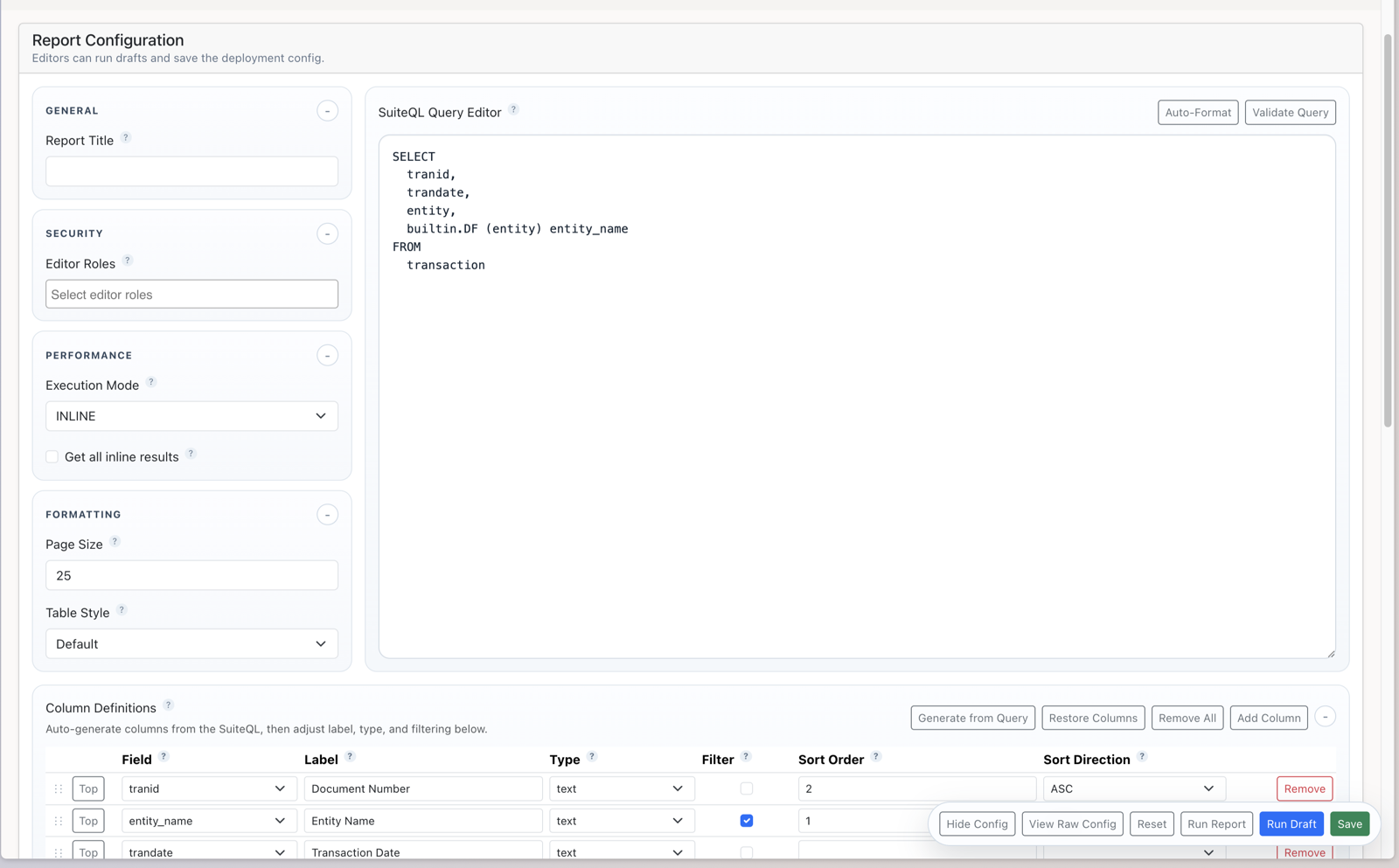Click inside the Report Title input field
Screen dimensions: 1399x868
(191, 170)
